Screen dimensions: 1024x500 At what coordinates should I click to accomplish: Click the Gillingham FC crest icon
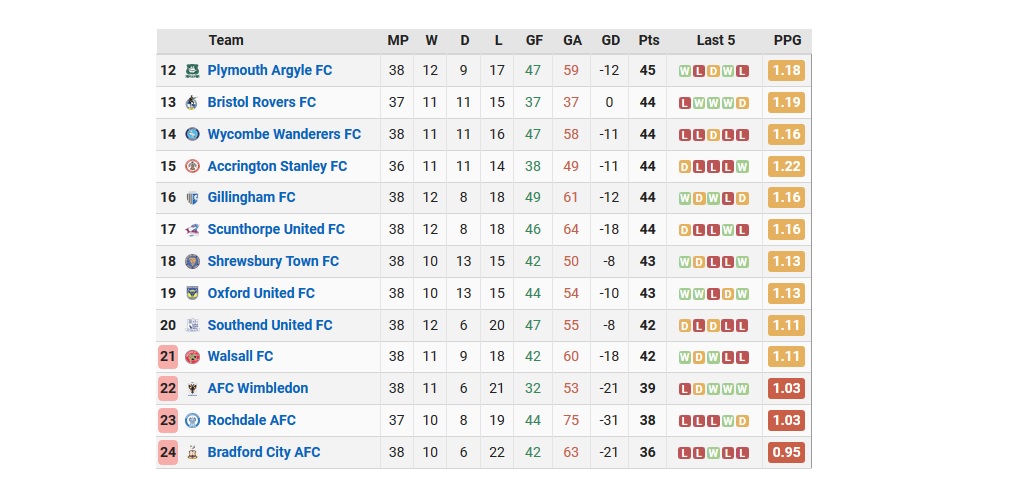(x=192, y=198)
